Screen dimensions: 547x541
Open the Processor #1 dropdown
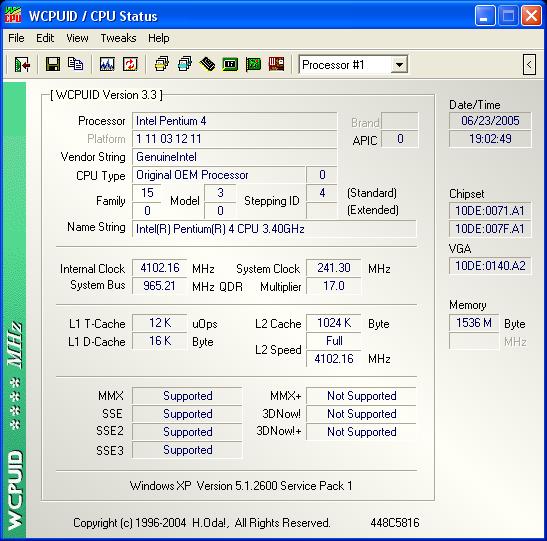[x=399, y=65]
